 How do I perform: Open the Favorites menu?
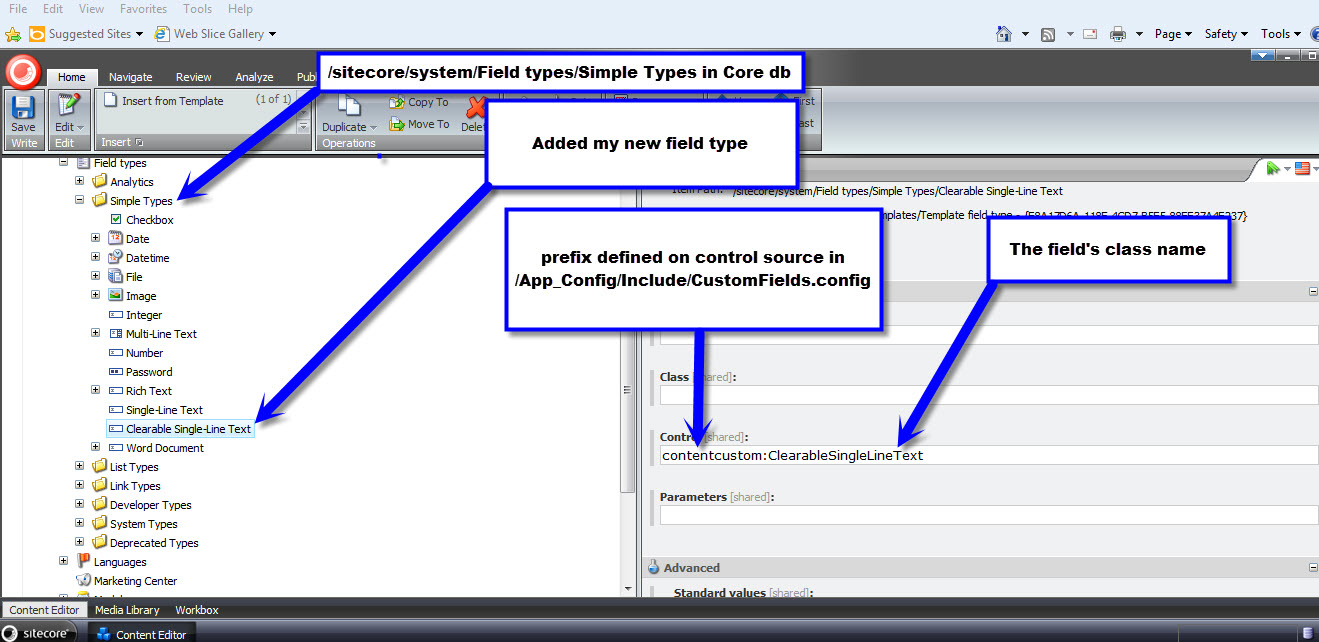[142, 9]
